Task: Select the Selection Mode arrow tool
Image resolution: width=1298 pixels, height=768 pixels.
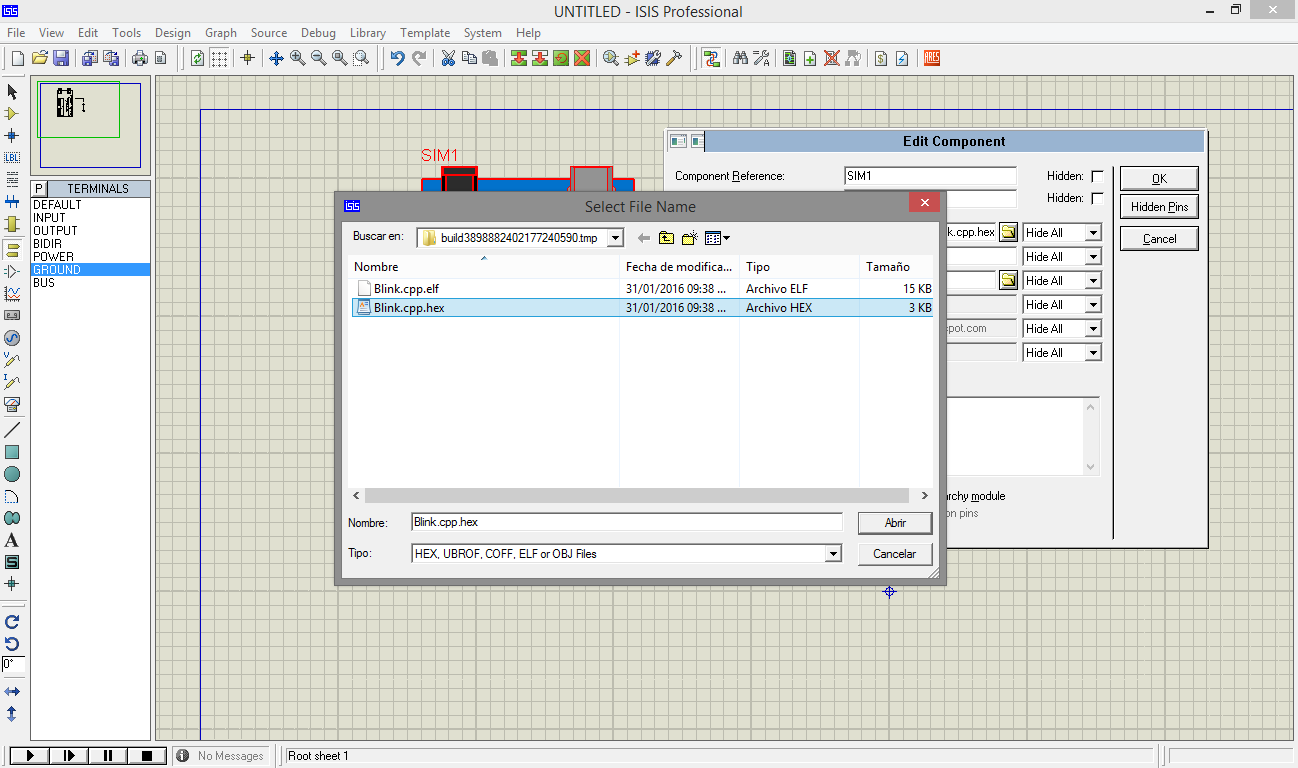Action: [12, 92]
